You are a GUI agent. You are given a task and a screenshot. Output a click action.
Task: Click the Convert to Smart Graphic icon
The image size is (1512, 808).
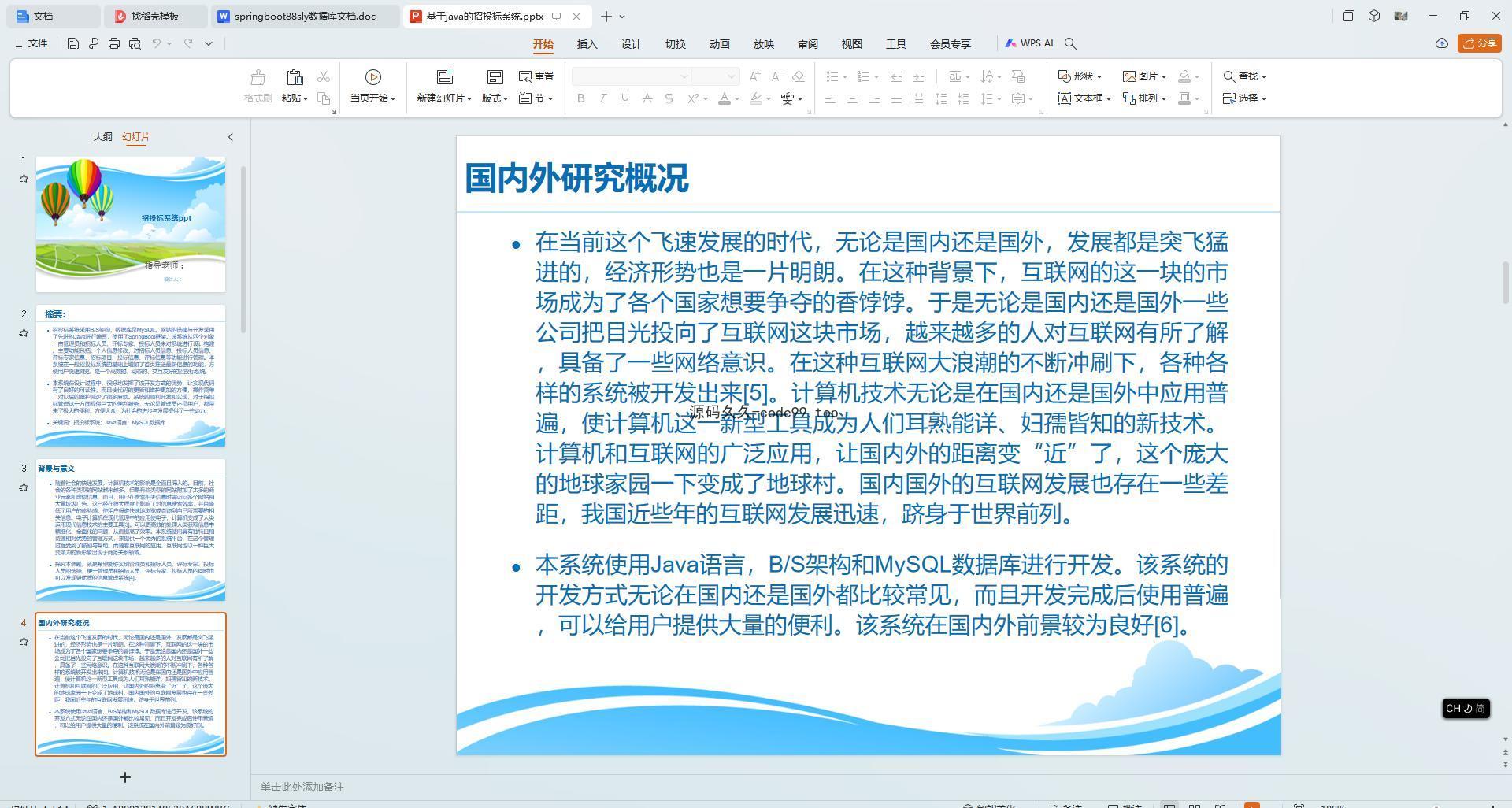pos(1018,76)
